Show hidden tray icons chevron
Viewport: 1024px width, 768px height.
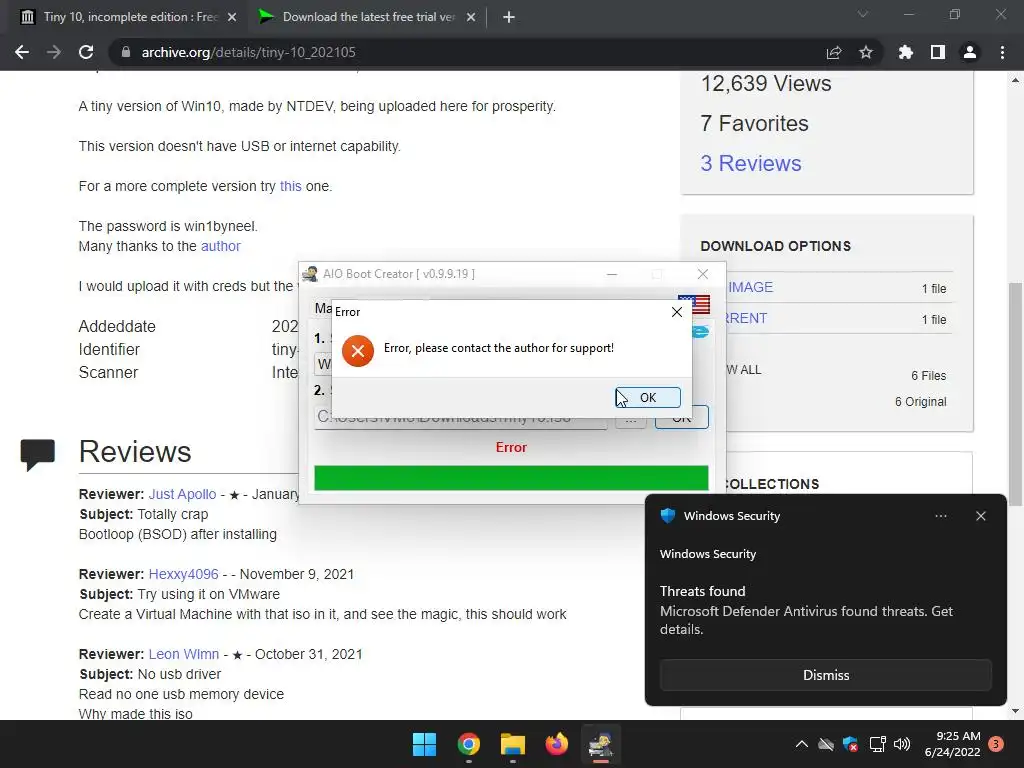[801, 744]
